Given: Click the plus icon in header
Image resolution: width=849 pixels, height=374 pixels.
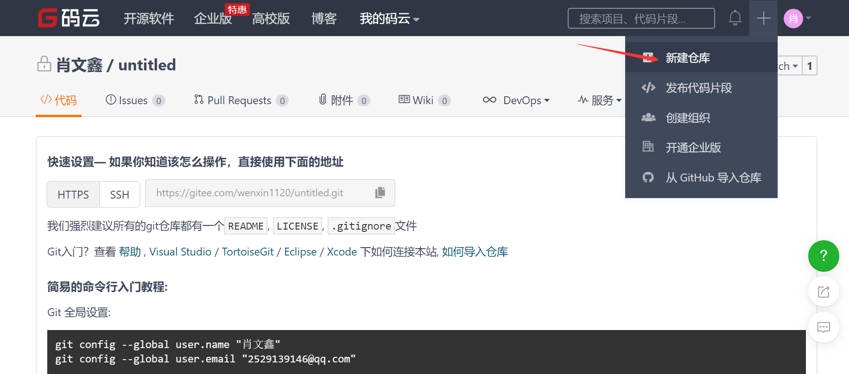Looking at the screenshot, I should coord(763,18).
